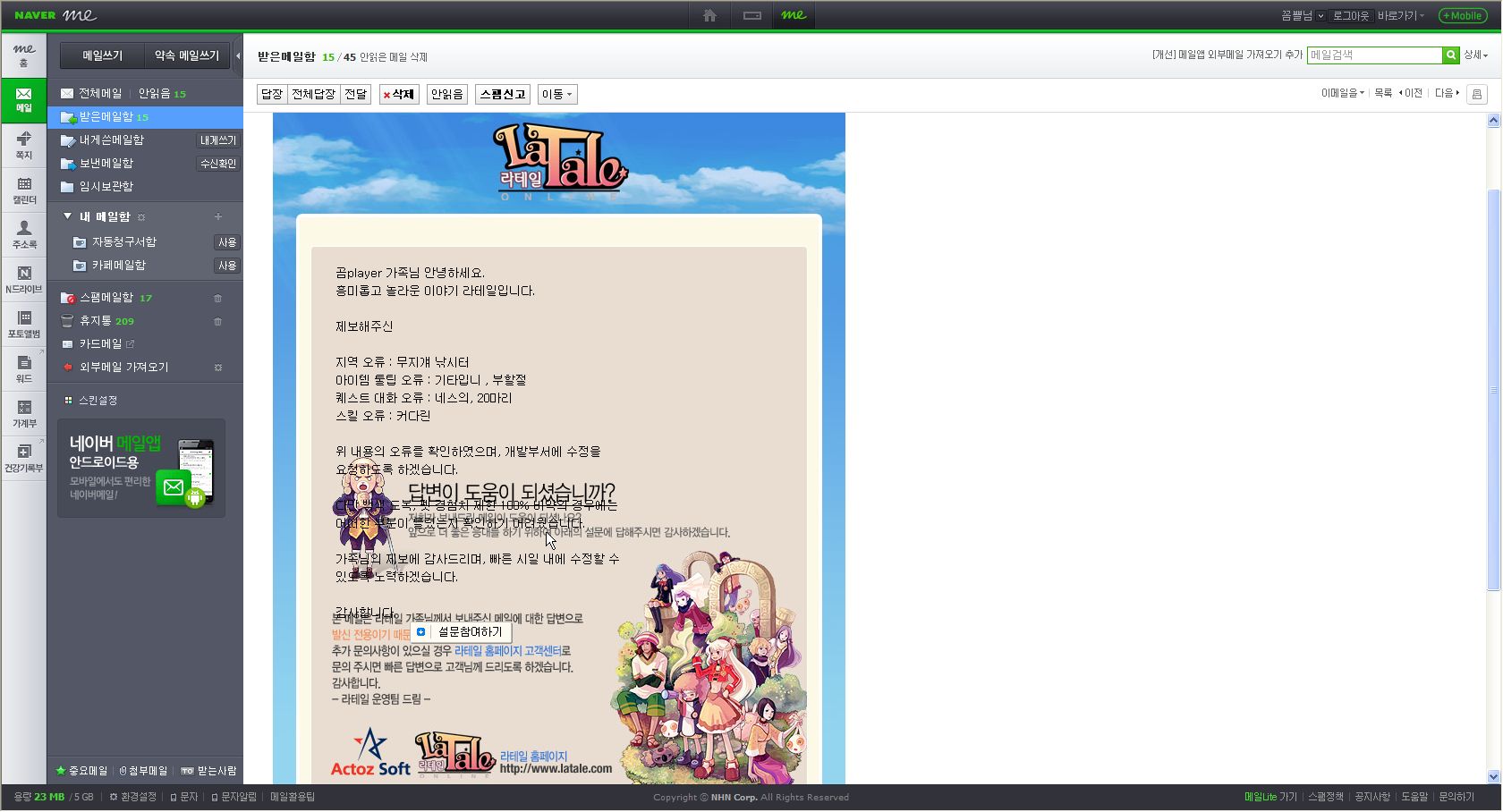The width and height of the screenshot is (1503, 812).
Task: Click the print icon in mail toolbar
Action: point(1477,94)
